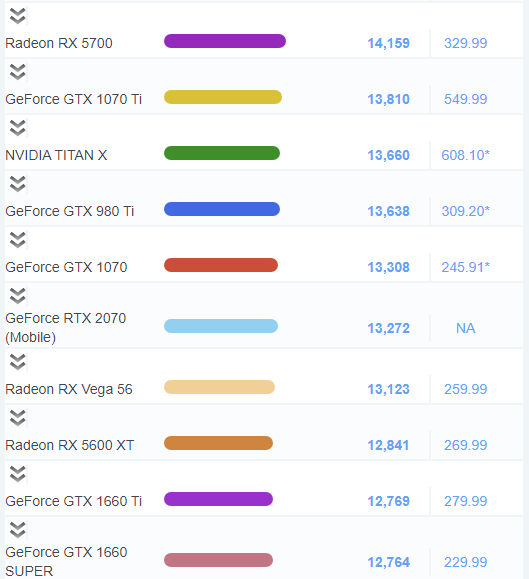Screen dimensions: 529x579
Task: Expand details chevron above Radeon RX 5700
Action: point(17,16)
